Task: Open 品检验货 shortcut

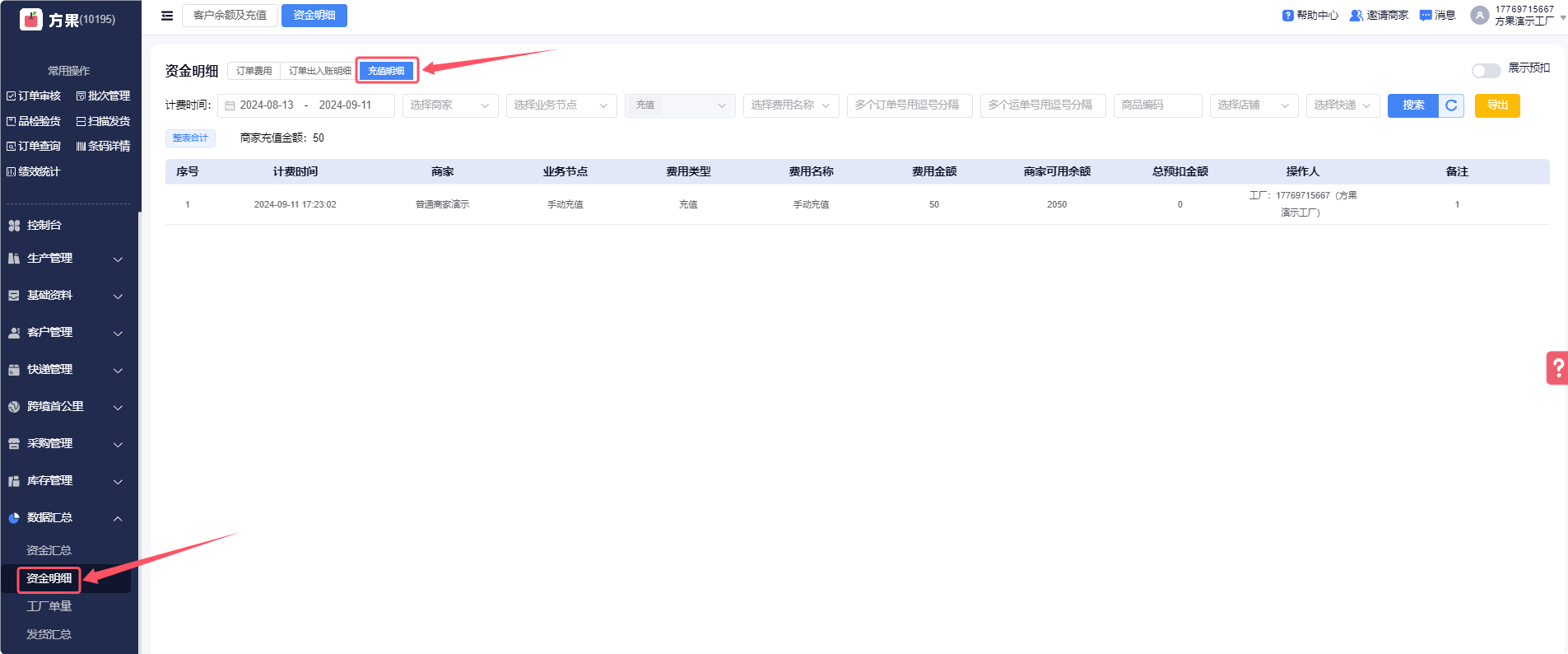Action: point(34,121)
